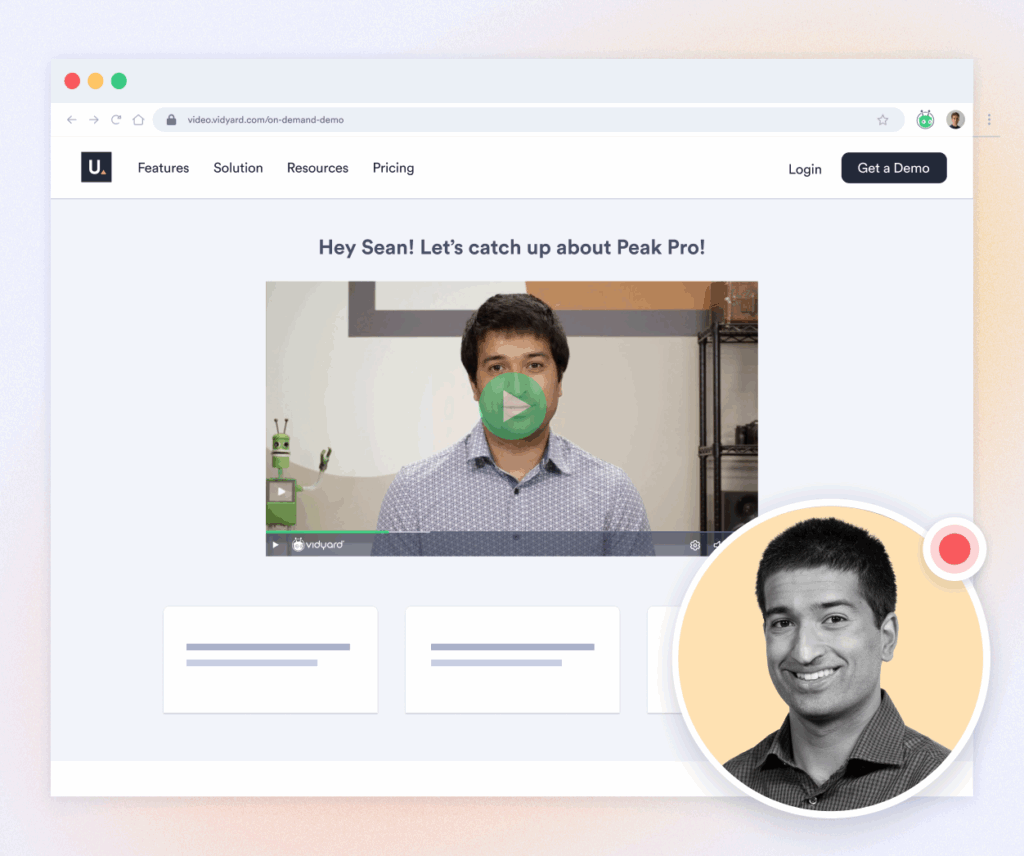1024x856 pixels.
Task: Open the Features menu item
Action: [163, 168]
